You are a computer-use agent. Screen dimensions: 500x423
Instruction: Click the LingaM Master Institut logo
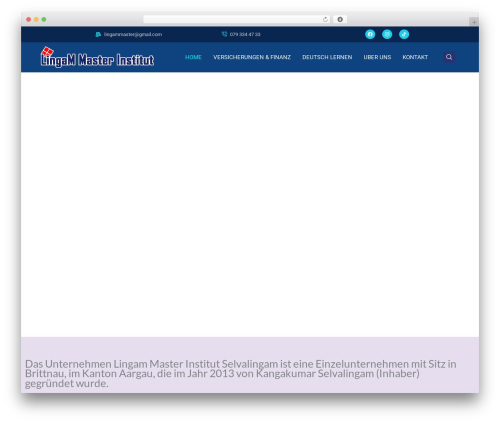pyautogui.click(x=97, y=57)
